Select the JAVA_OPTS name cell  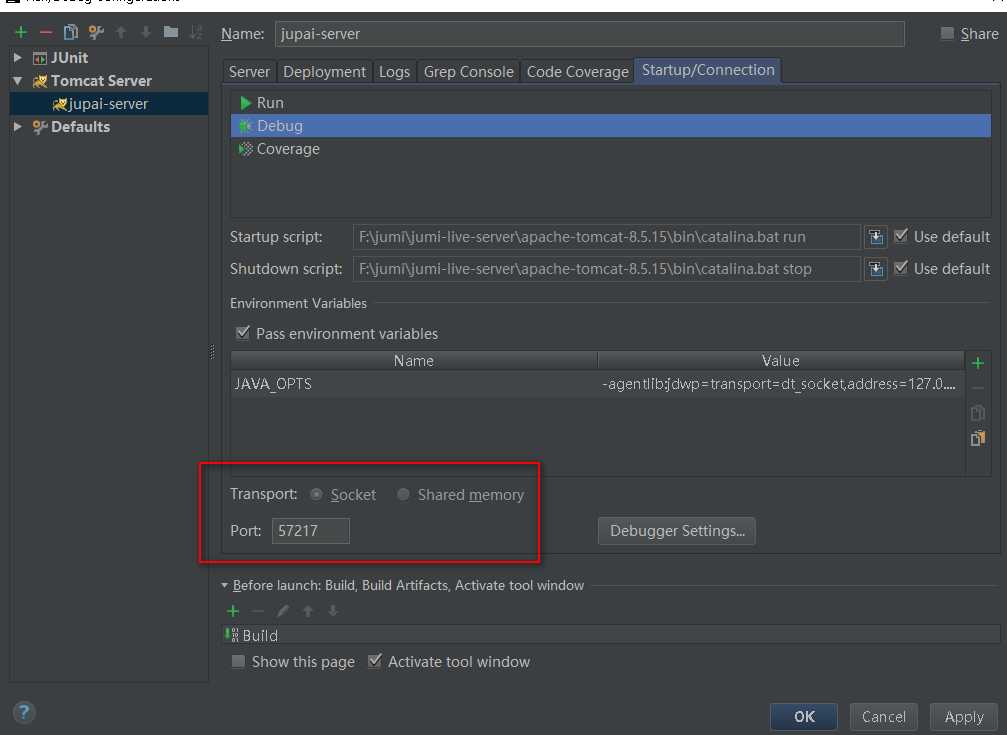tap(414, 384)
